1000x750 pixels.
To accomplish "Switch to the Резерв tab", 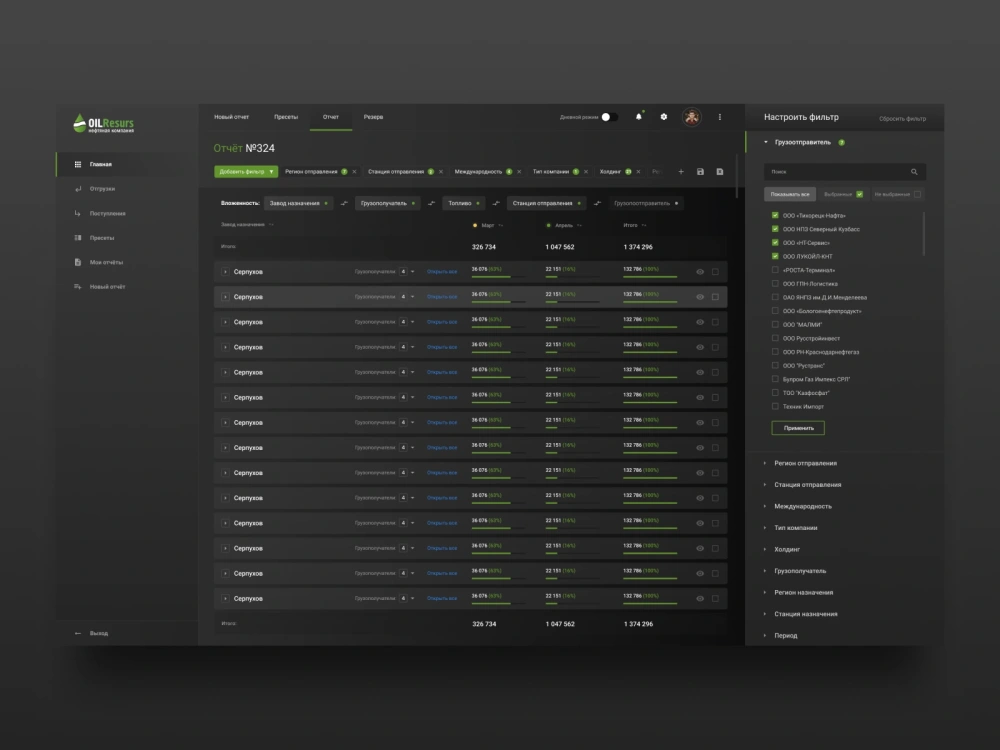I will coord(374,117).
